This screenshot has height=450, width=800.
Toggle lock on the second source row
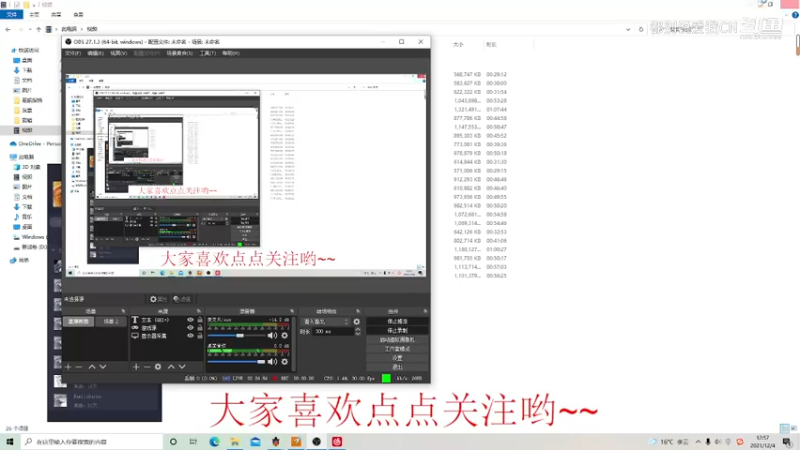click(200, 328)
